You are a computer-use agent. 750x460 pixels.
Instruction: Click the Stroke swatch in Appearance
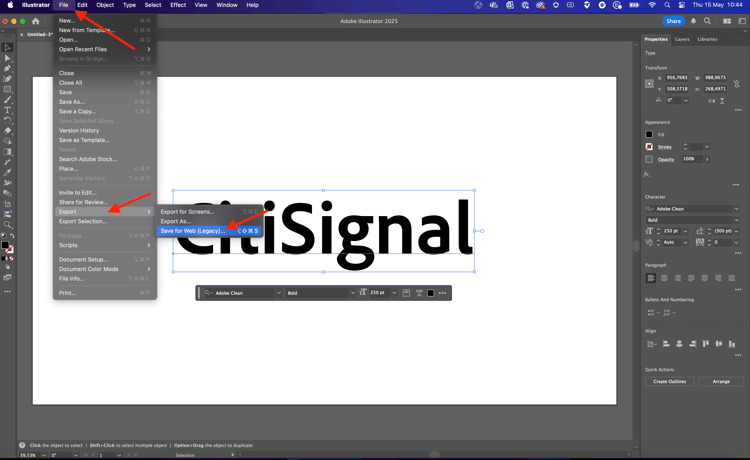click(x=649, y=147)
